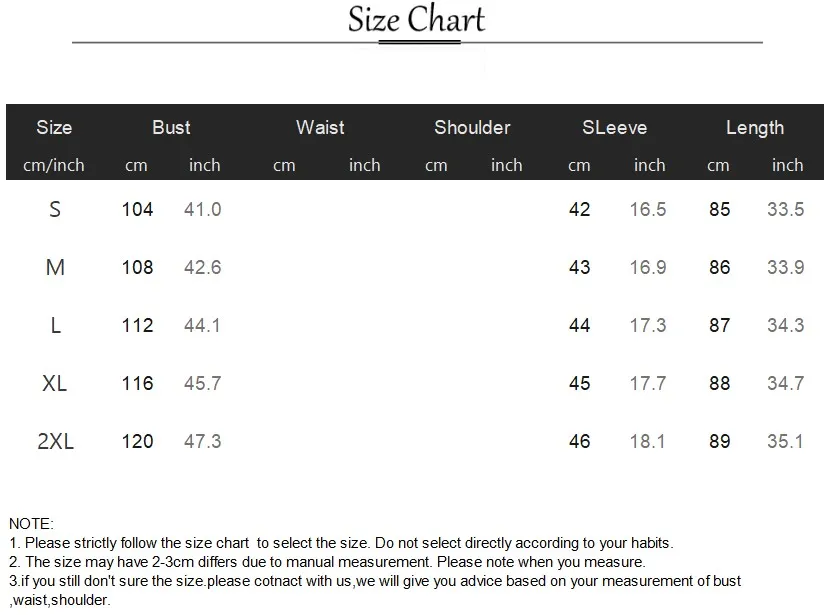
Task: Select the M size row label
Action: pyautogui.click(x=55, y=267)
